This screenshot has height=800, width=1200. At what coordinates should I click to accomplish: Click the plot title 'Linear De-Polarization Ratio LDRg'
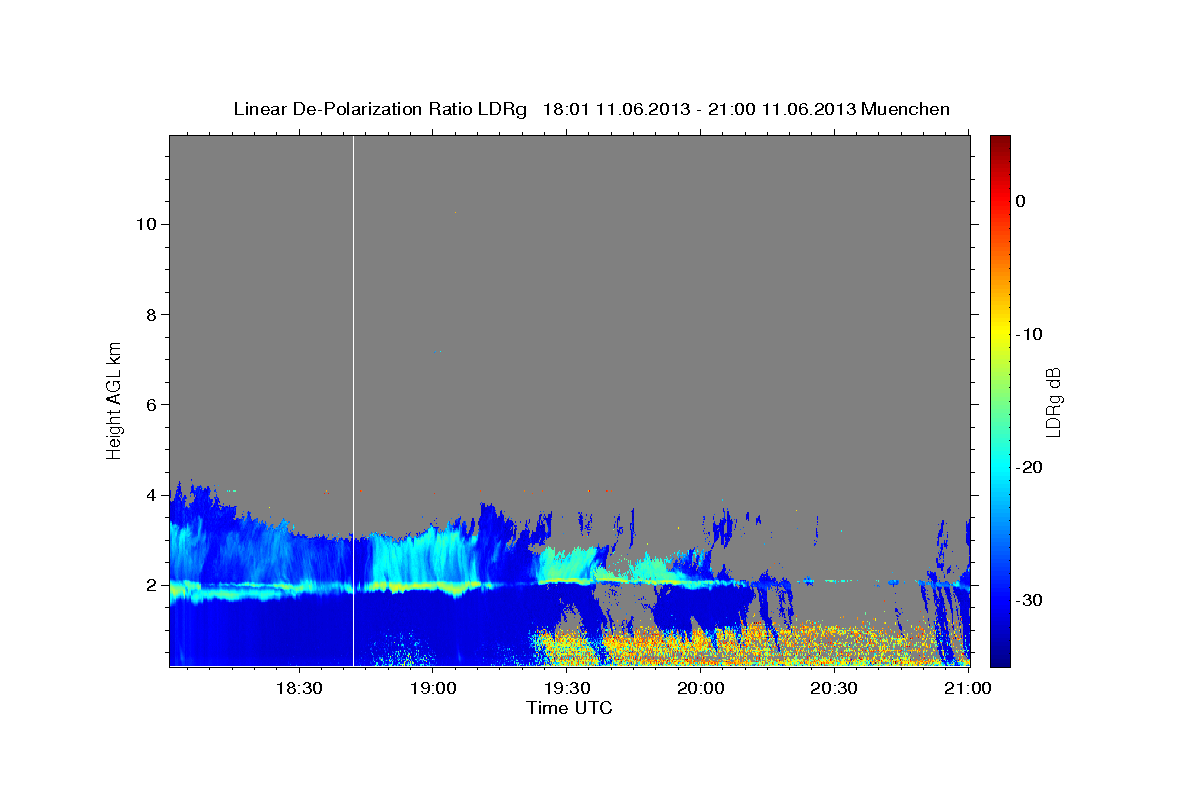[379, 109]
